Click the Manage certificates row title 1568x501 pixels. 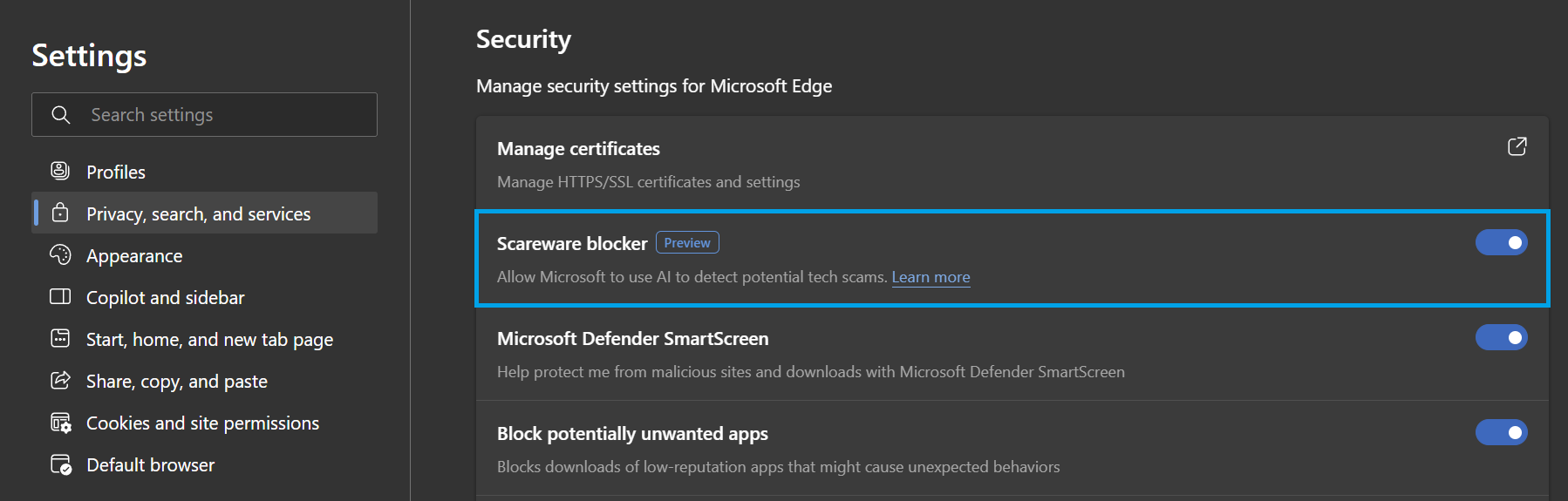tap(578, 149)
